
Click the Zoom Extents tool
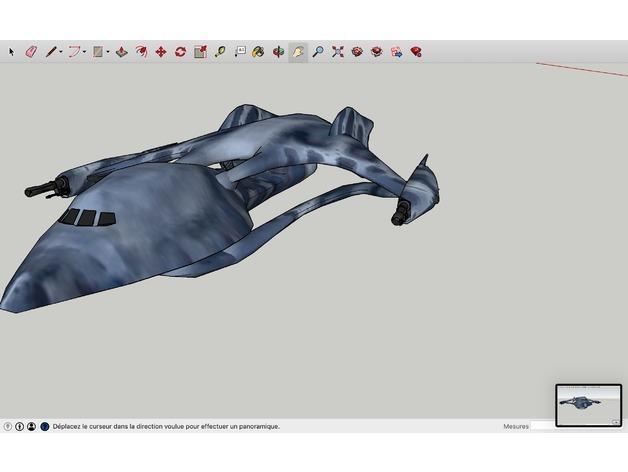338,51
